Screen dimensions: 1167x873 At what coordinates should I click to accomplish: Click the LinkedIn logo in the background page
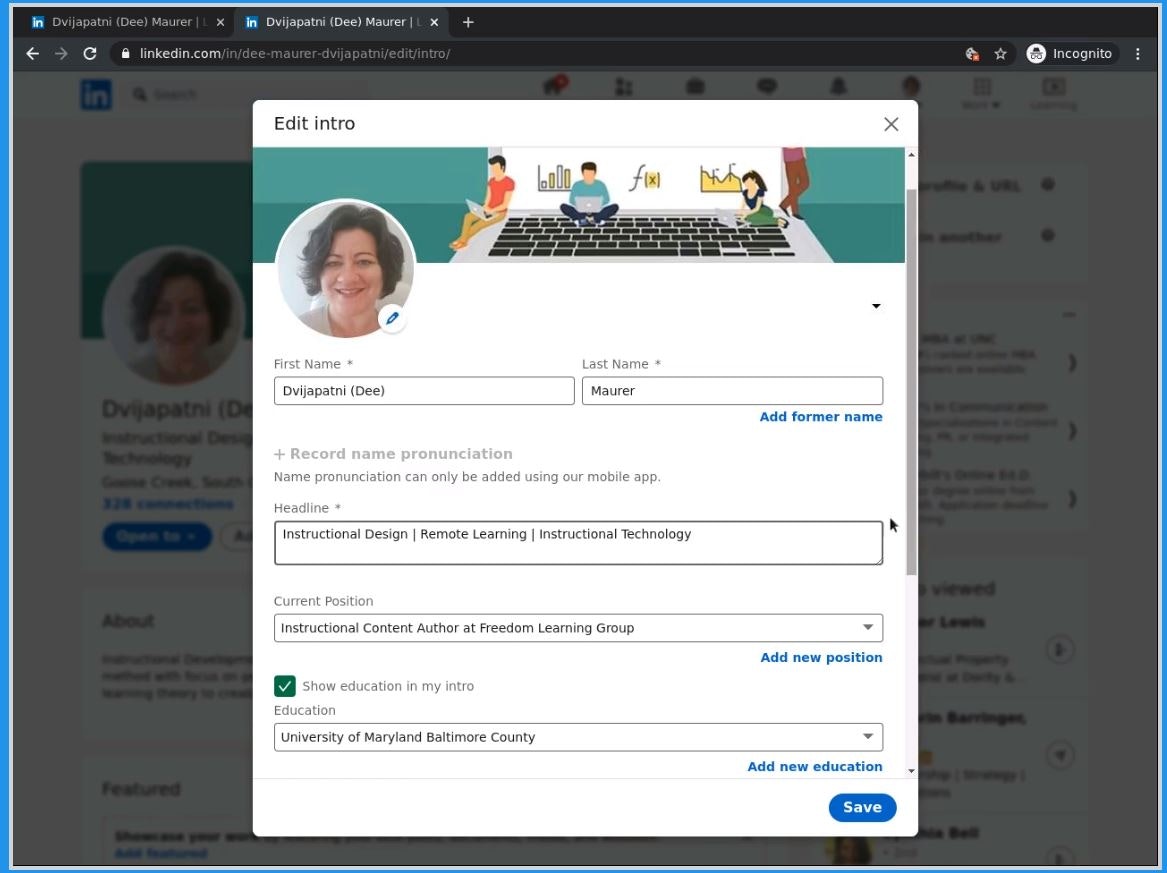(x=96, y=95)
